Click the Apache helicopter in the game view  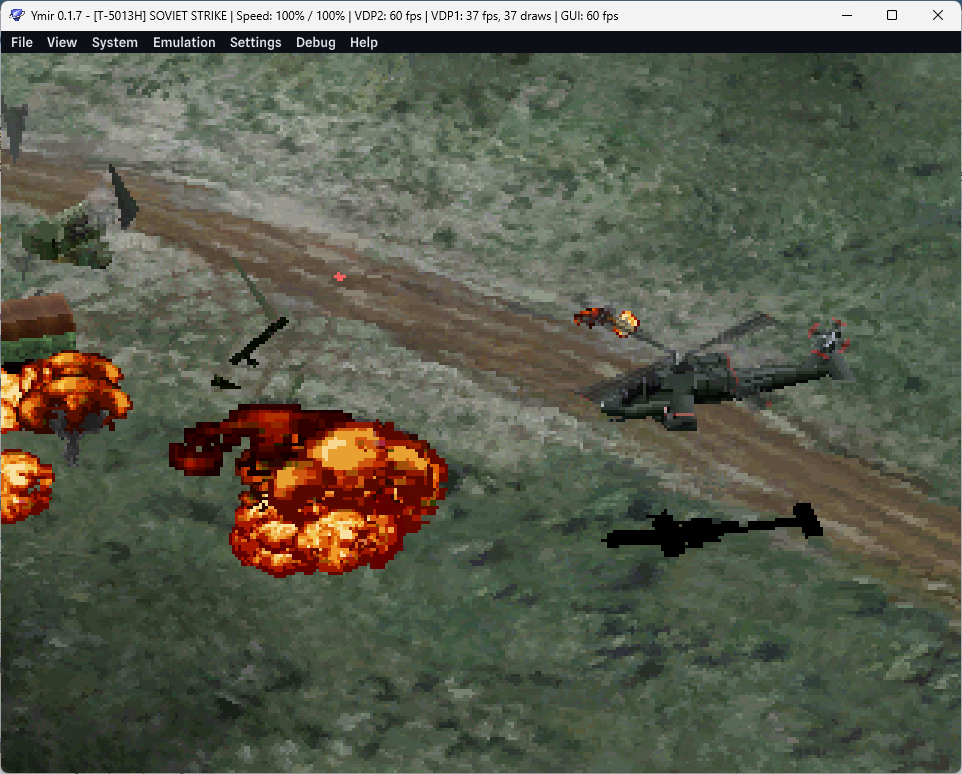point(715,372)
